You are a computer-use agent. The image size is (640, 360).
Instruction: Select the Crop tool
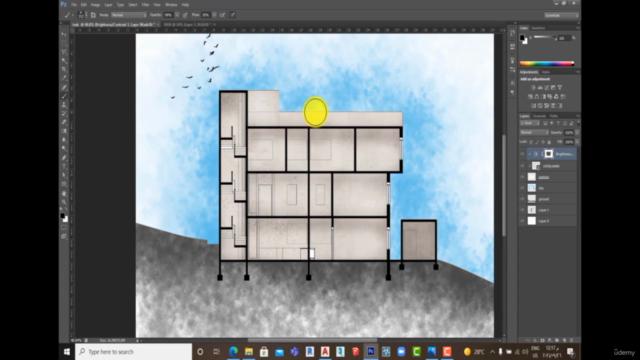tap(64, 69)
